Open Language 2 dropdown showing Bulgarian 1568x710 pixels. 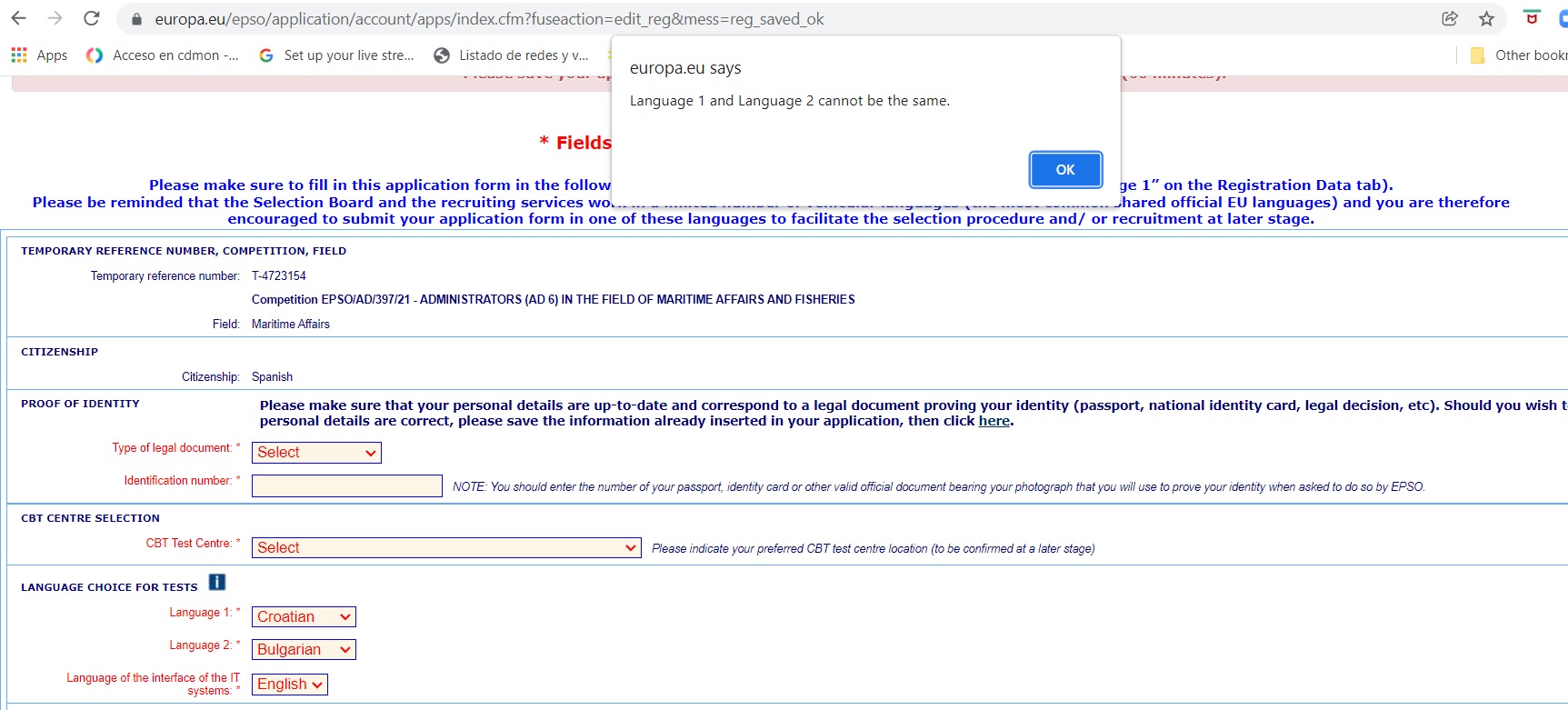tap(304, 650)
